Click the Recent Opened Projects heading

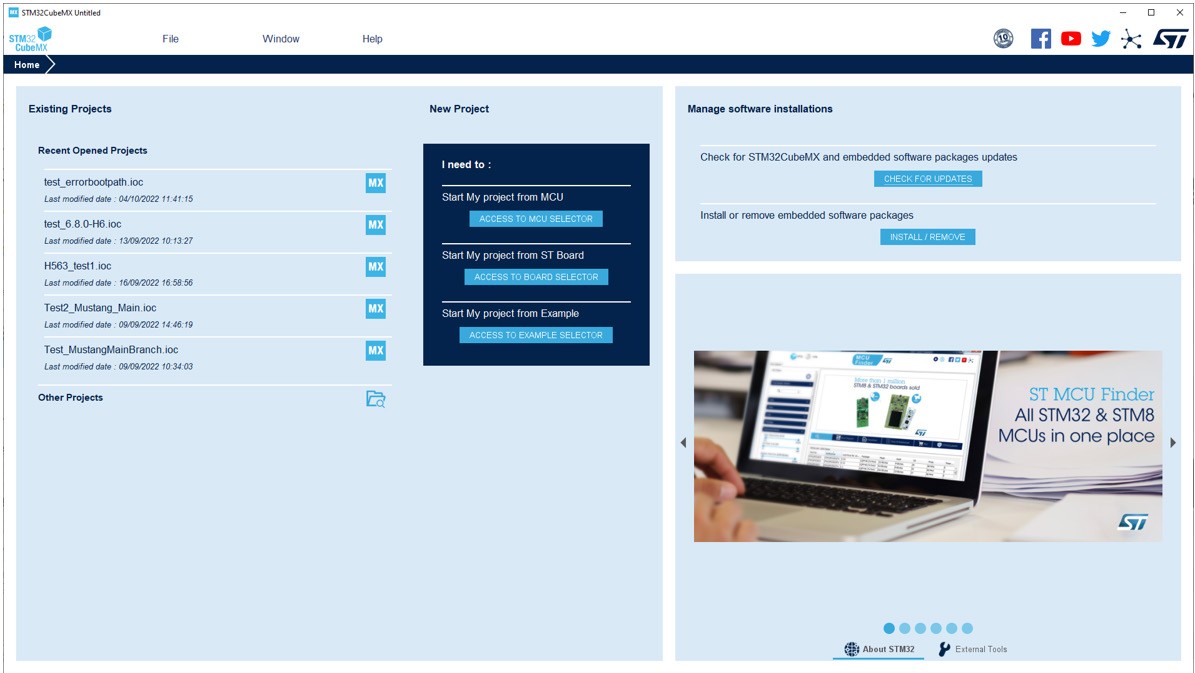pos(92,151)
